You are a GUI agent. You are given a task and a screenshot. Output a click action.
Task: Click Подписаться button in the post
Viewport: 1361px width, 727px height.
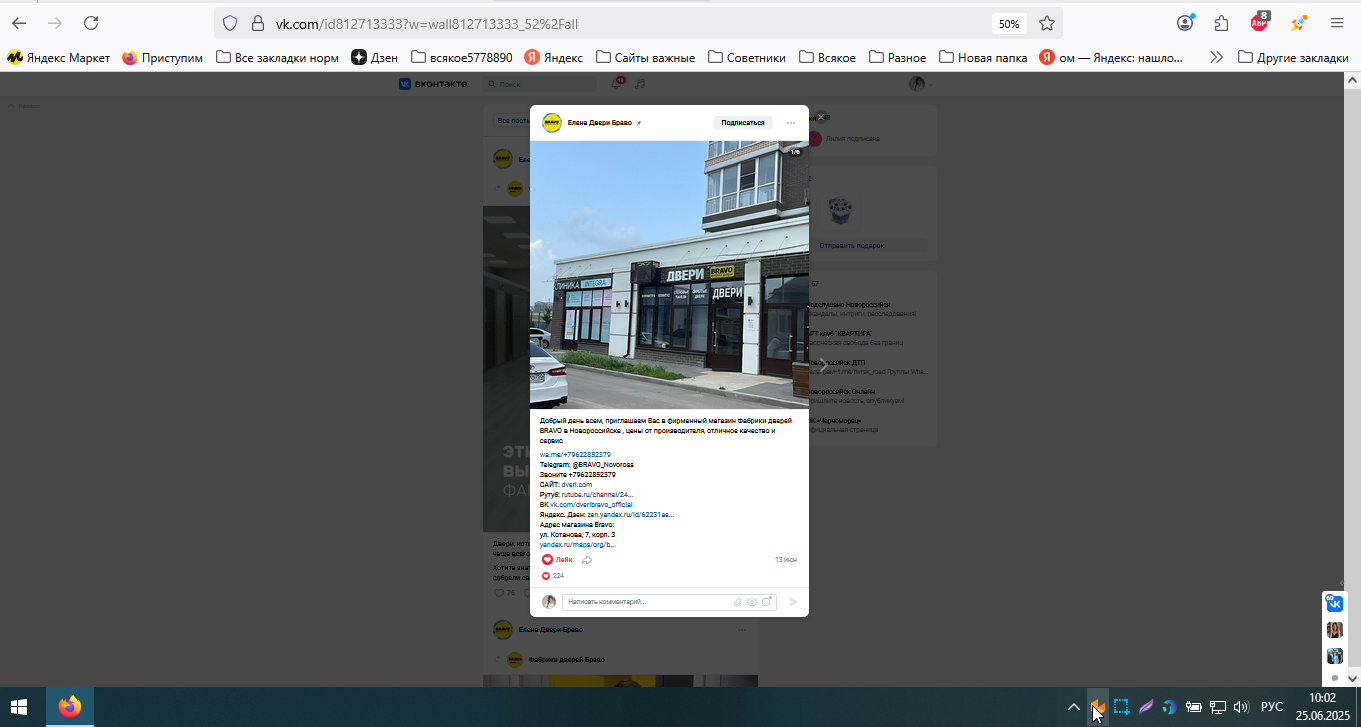click(x=743, y=123)
